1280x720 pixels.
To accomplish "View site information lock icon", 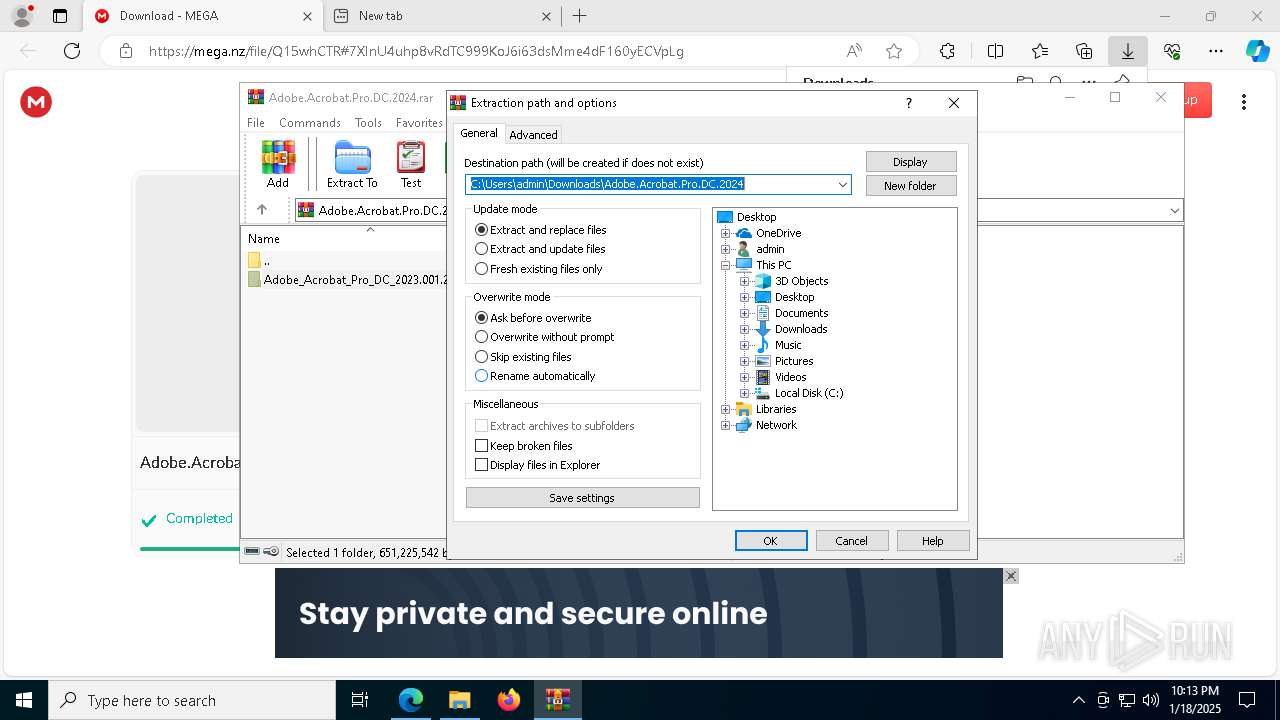I will pyautogui.click(x=126, y=51).
